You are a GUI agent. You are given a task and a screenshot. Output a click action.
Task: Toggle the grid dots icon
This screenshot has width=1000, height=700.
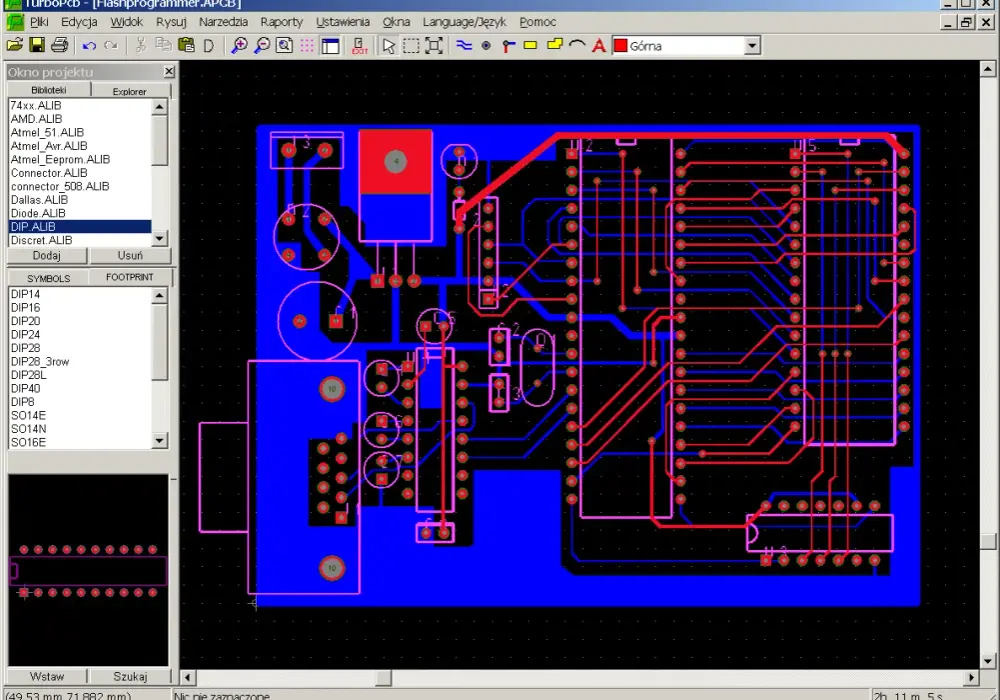click(307, 46)
